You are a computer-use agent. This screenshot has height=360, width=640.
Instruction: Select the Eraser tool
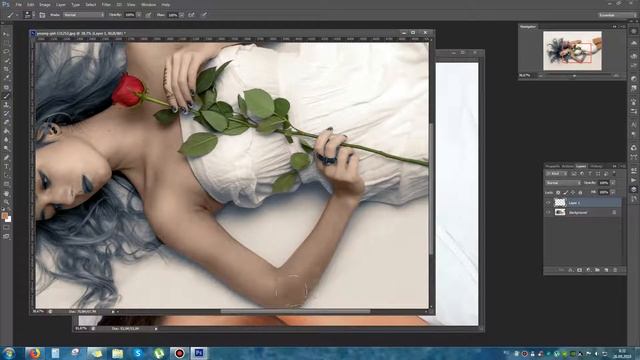6,122
